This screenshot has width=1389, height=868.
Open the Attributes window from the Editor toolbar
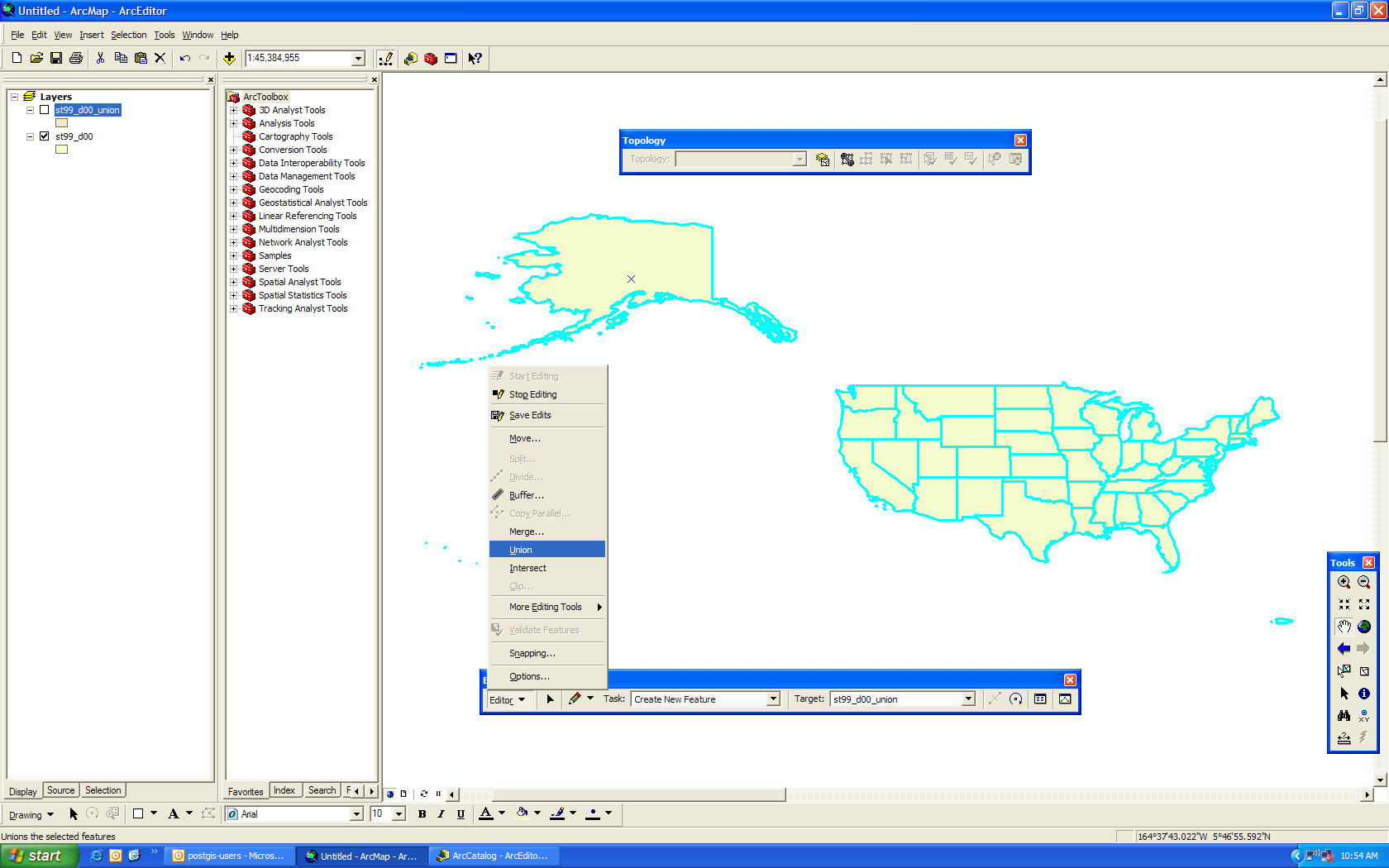click(x=1040, y=699)
